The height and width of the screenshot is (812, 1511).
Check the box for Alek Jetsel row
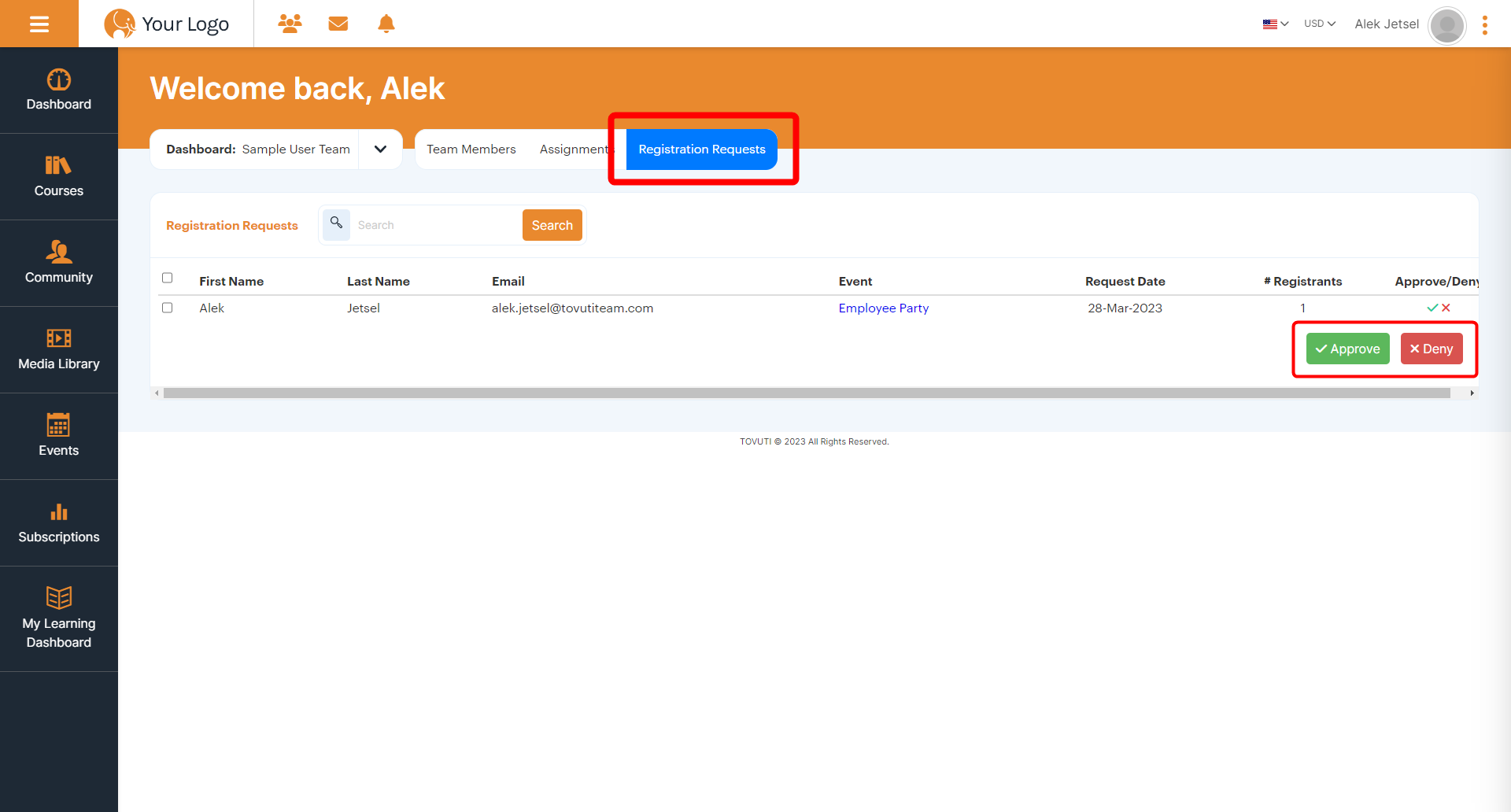coord(167,308)
